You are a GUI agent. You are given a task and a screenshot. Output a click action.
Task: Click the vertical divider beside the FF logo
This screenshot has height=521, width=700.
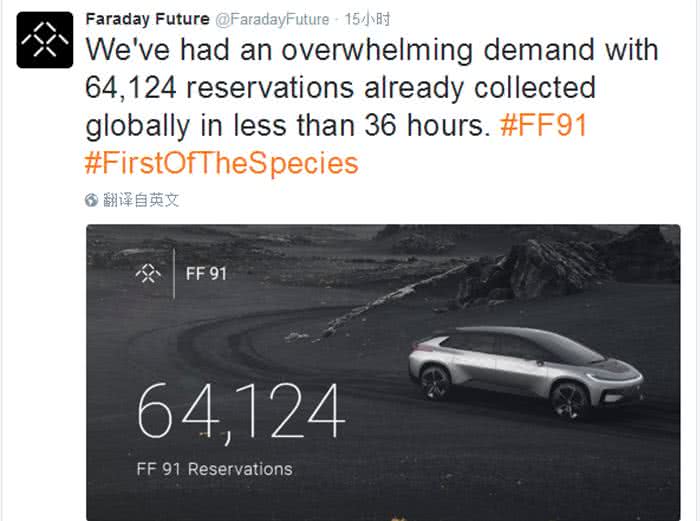[174, 273]
